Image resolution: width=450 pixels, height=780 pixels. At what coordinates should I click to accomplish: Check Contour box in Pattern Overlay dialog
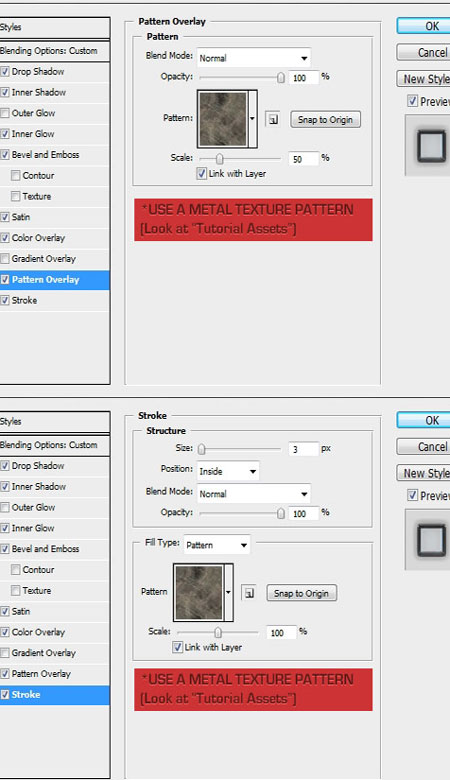point(16,176)
